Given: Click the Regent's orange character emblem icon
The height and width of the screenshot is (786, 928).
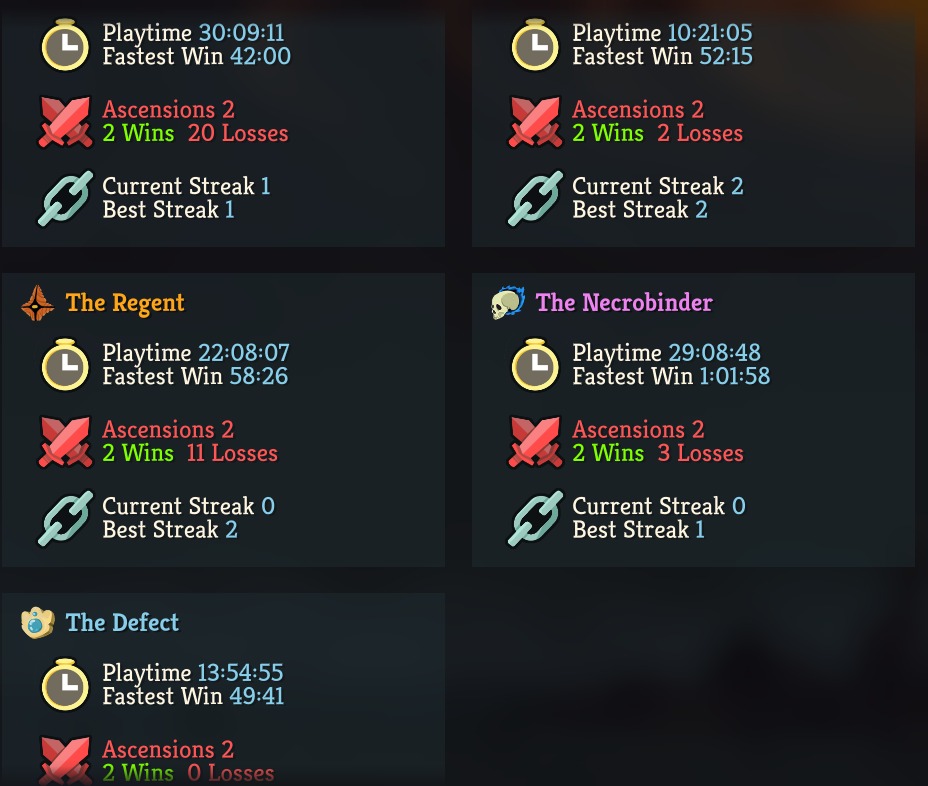Looking at the screenshot, I should [x=37, y=303].
